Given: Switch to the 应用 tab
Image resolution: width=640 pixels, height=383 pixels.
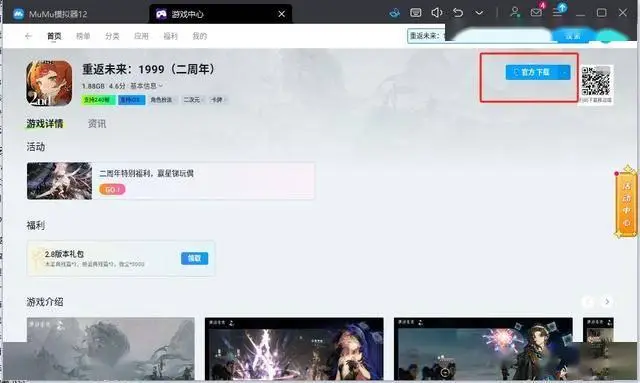Looking at the screenshot, I should [x=141, y=36].
